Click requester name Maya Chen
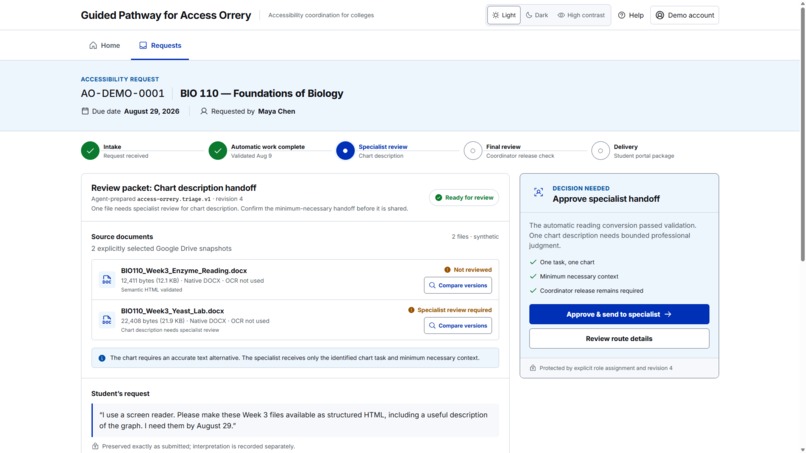The height and width of the screenshot is (453, 806). pos(277,111)
